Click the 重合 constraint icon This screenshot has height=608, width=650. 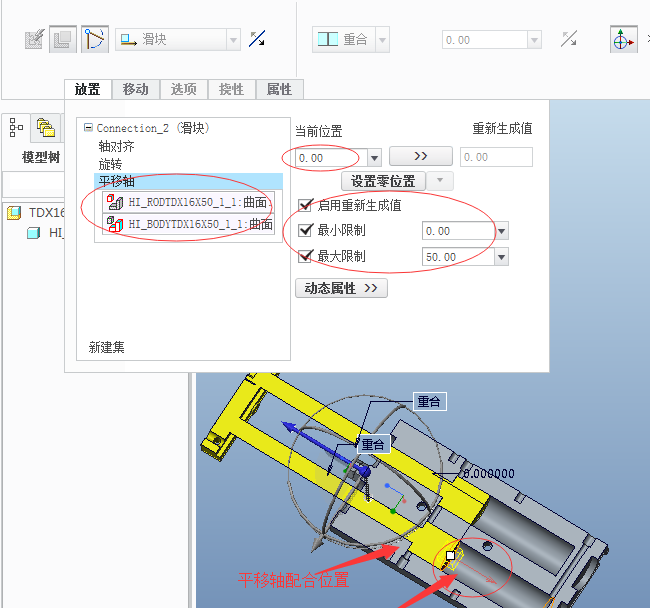coord(328,39)
